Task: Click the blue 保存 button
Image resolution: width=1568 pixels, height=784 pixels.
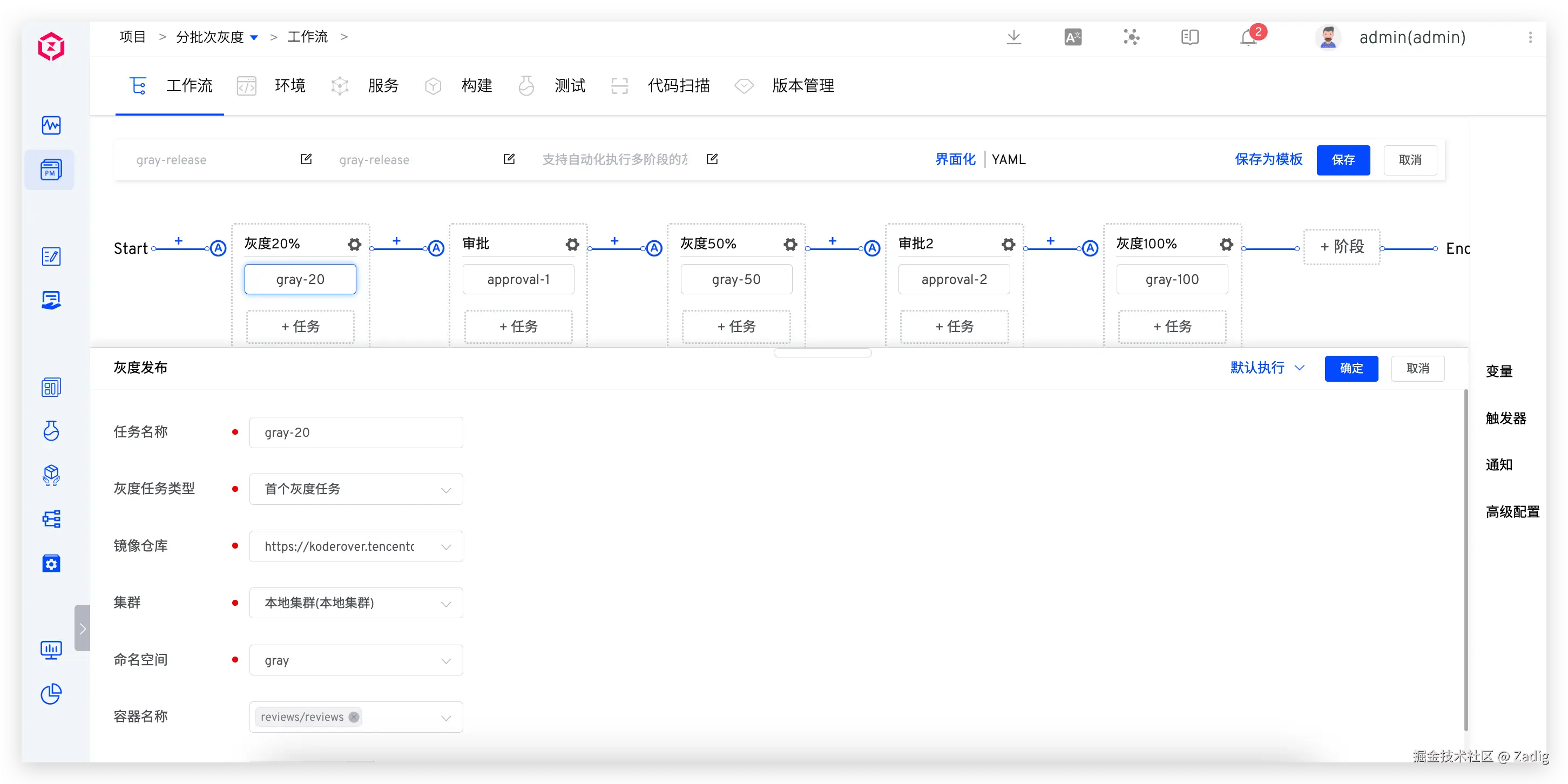Action: tap(1343, 159)
